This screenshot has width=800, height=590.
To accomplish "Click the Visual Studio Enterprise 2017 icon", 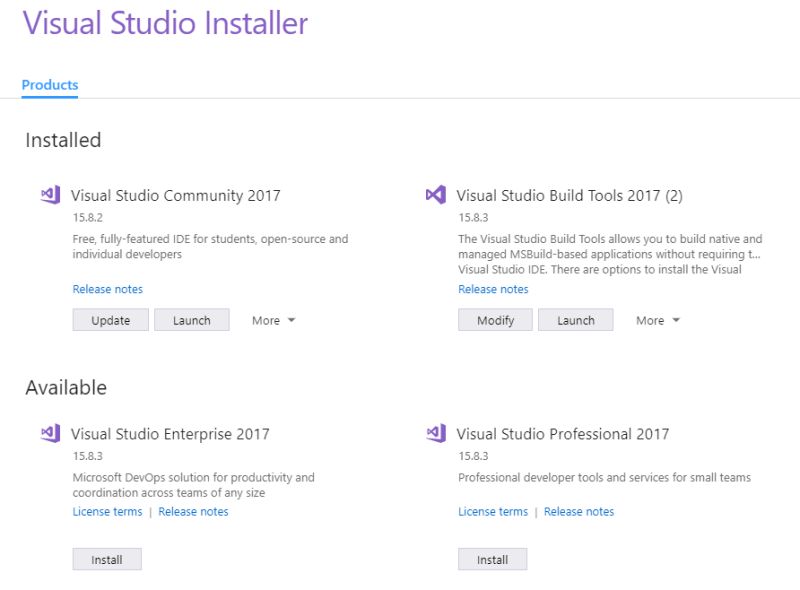I will coord(52,434).
